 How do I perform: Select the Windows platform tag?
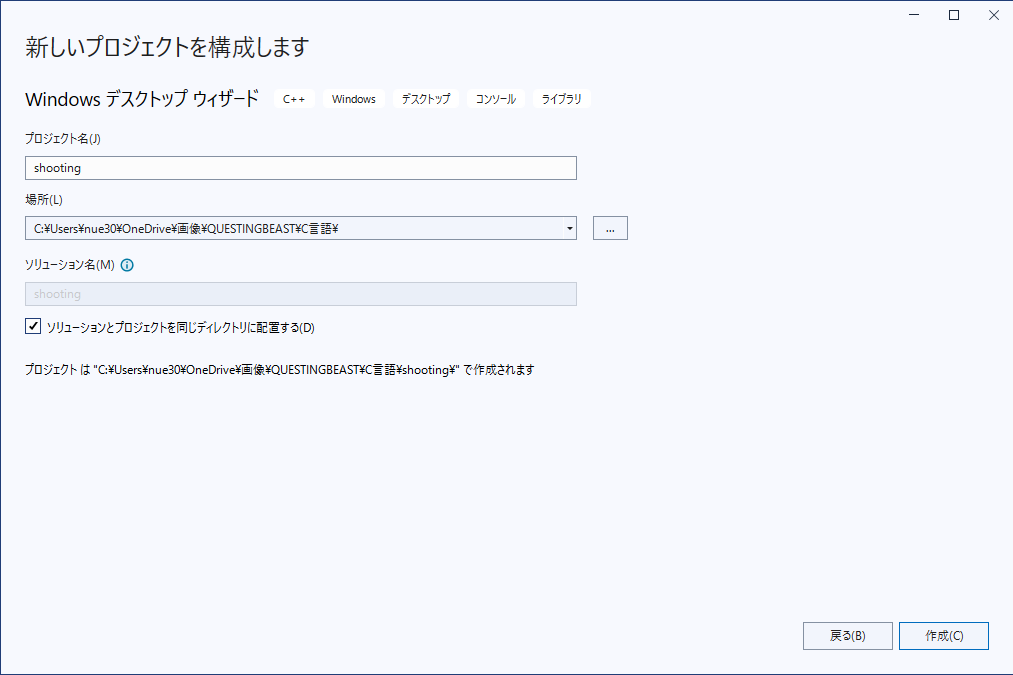[353, 98]
